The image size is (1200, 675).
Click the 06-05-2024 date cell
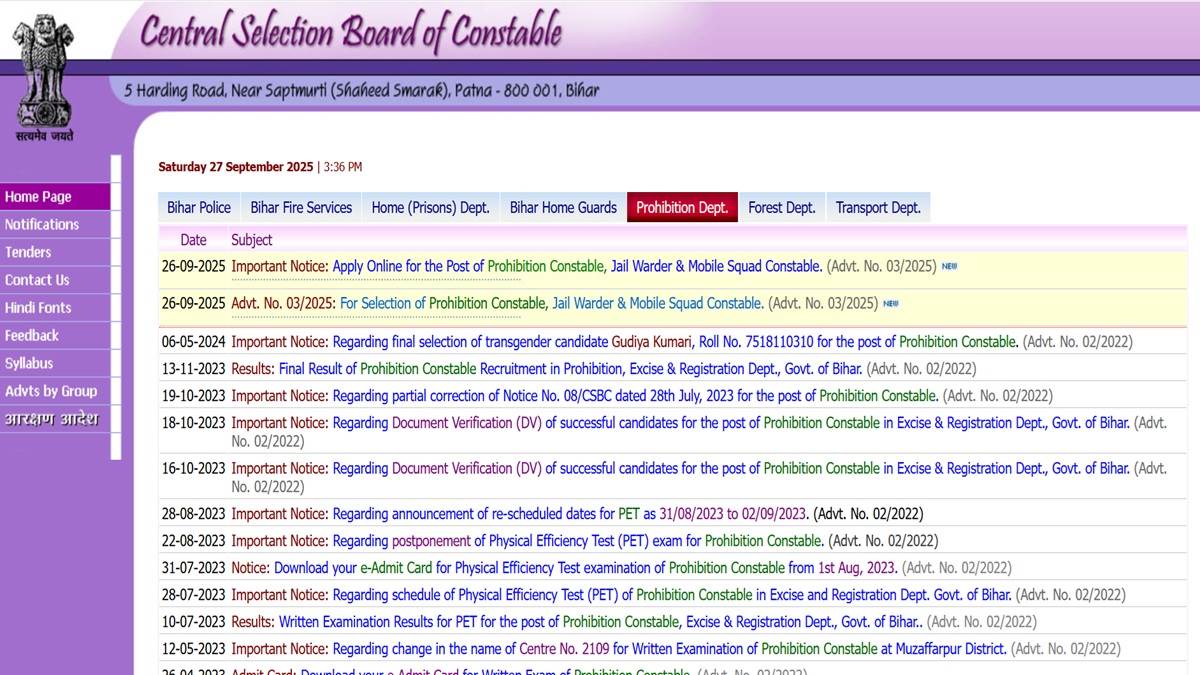coord(194,342)
